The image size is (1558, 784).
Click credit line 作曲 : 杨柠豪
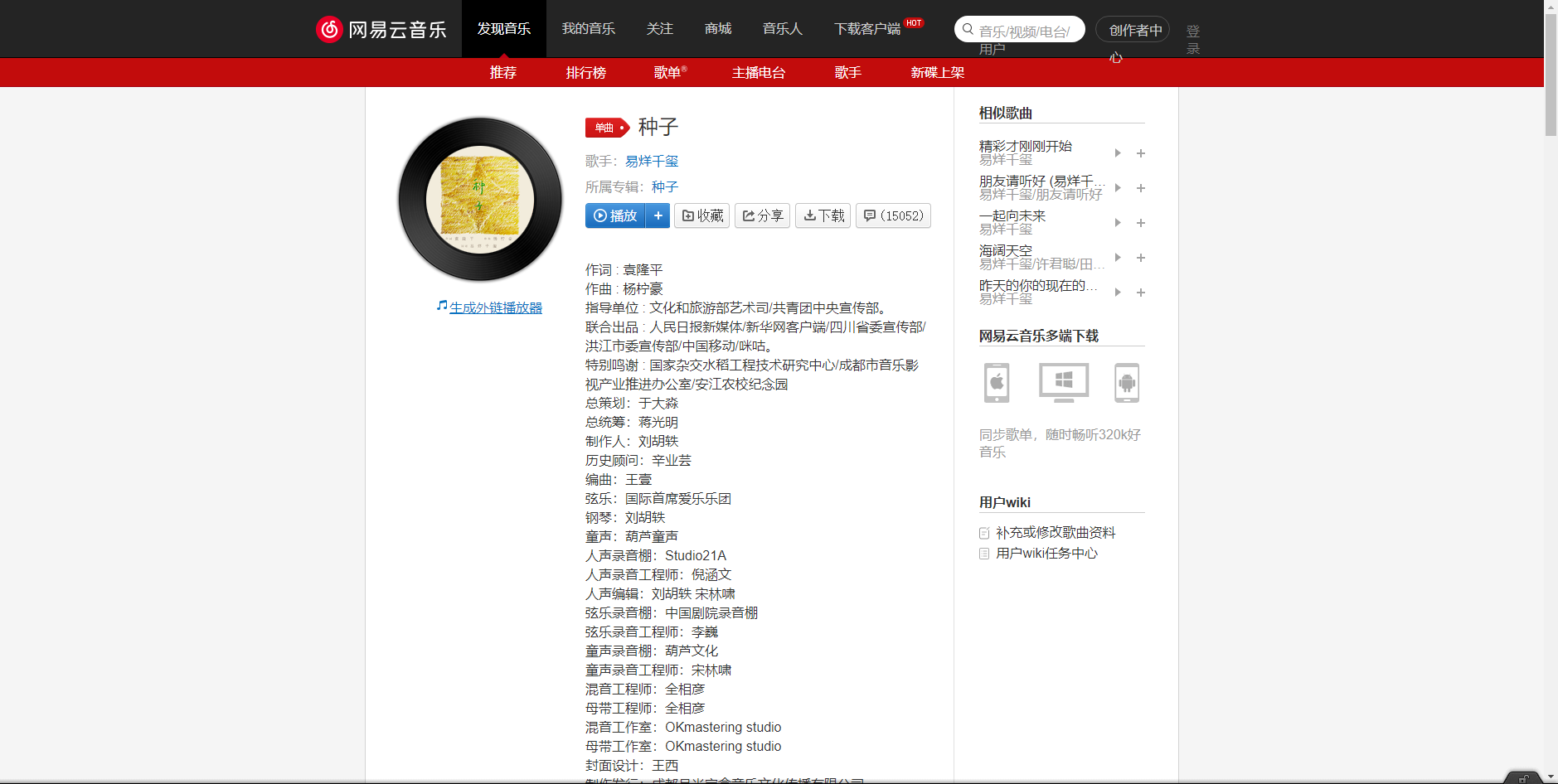pos(624,289)
